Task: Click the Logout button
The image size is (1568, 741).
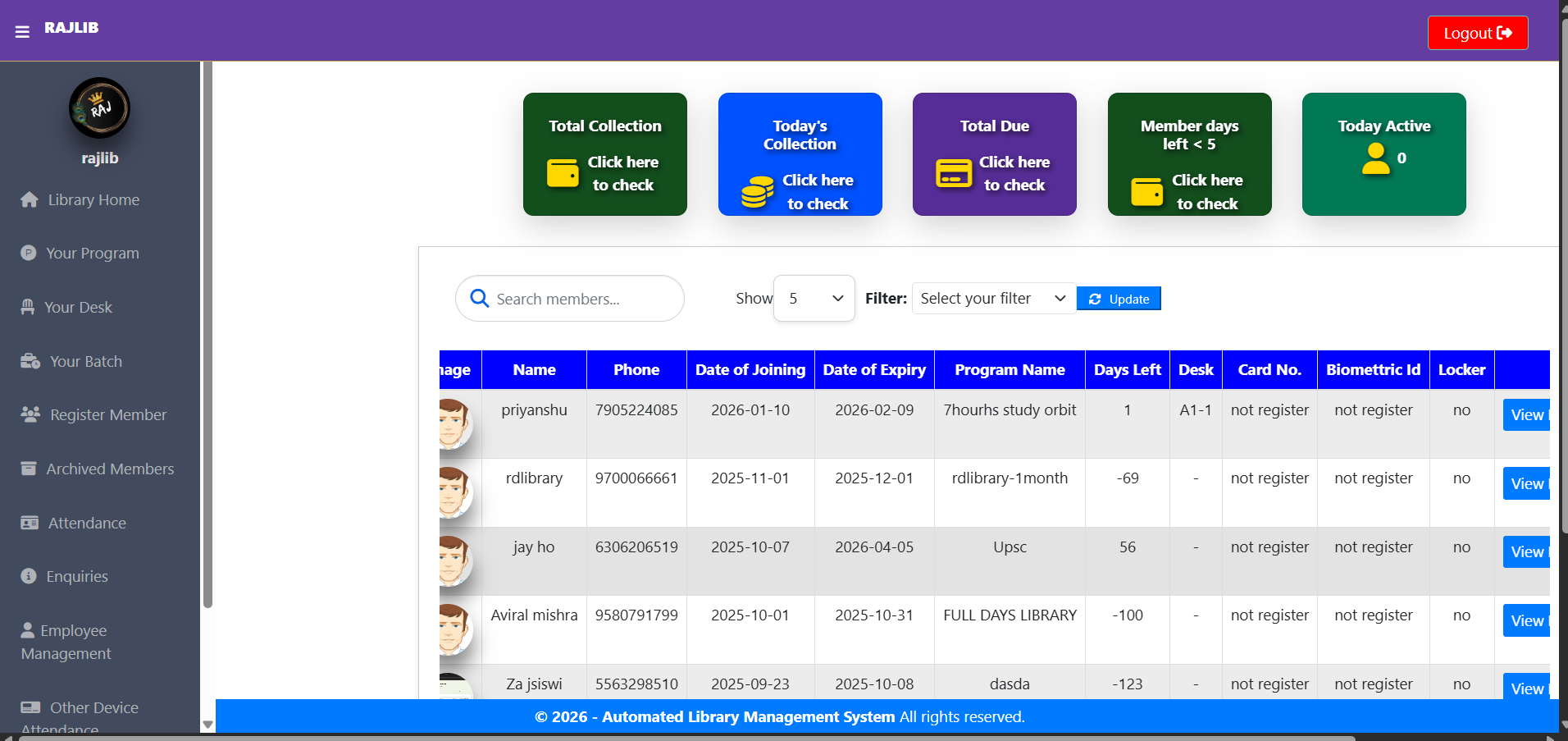Action: pos(1477,32)
